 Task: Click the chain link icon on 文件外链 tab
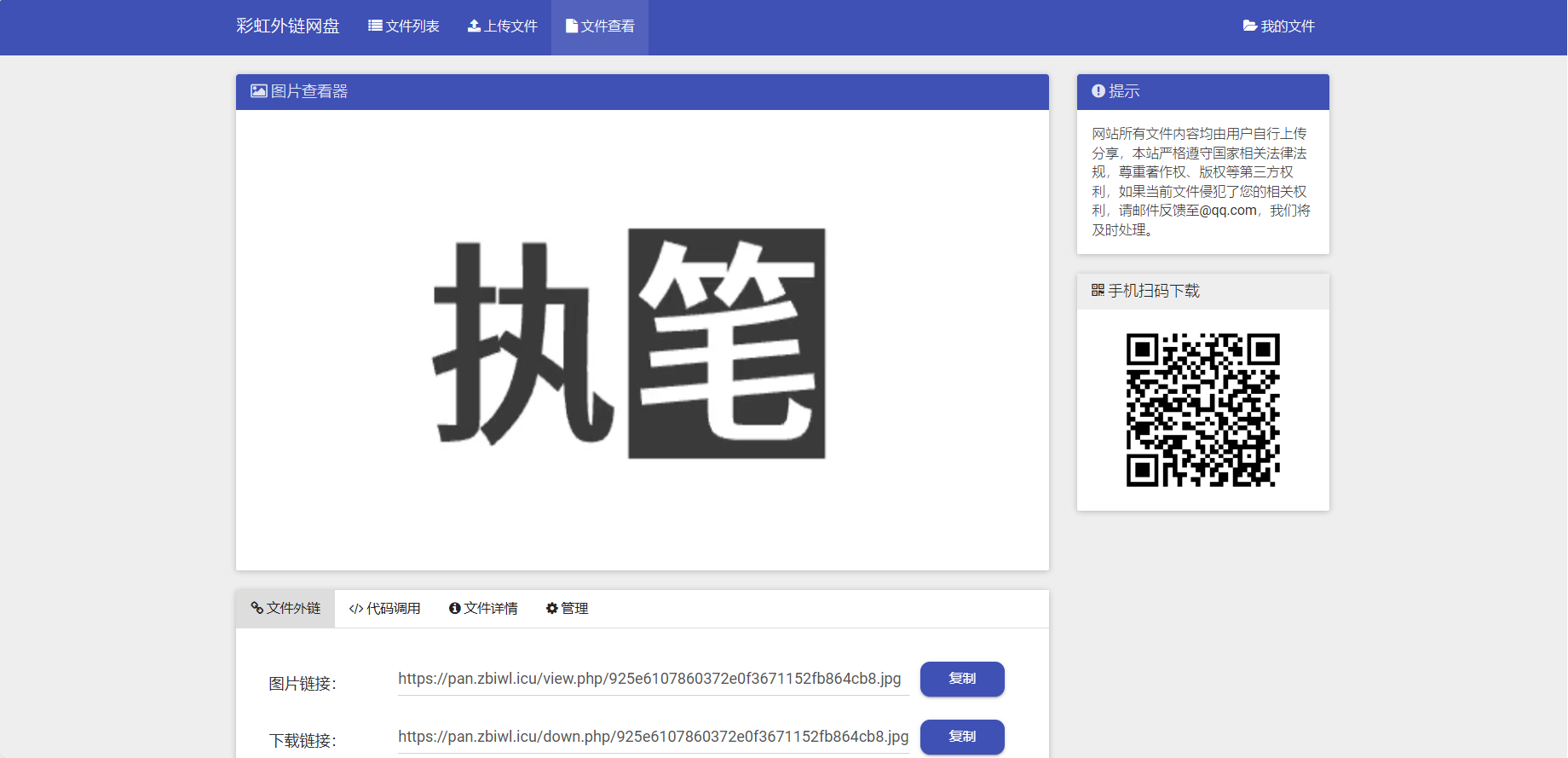257,608
